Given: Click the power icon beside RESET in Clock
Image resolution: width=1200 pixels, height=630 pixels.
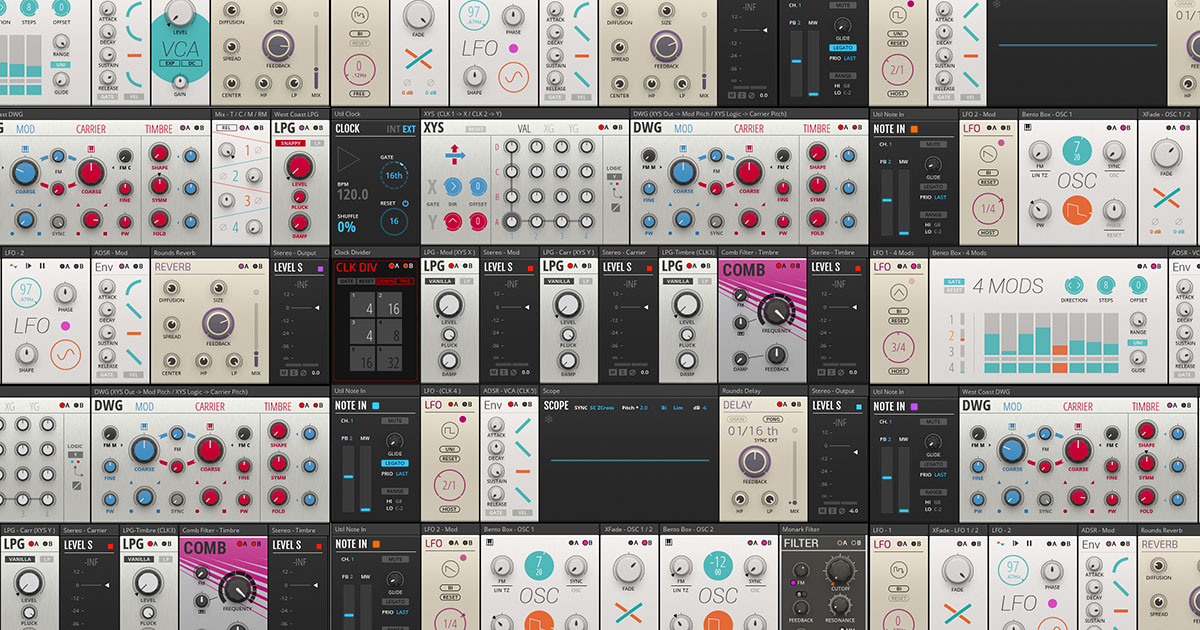Looking at the screenshot, I should point(405,204).
